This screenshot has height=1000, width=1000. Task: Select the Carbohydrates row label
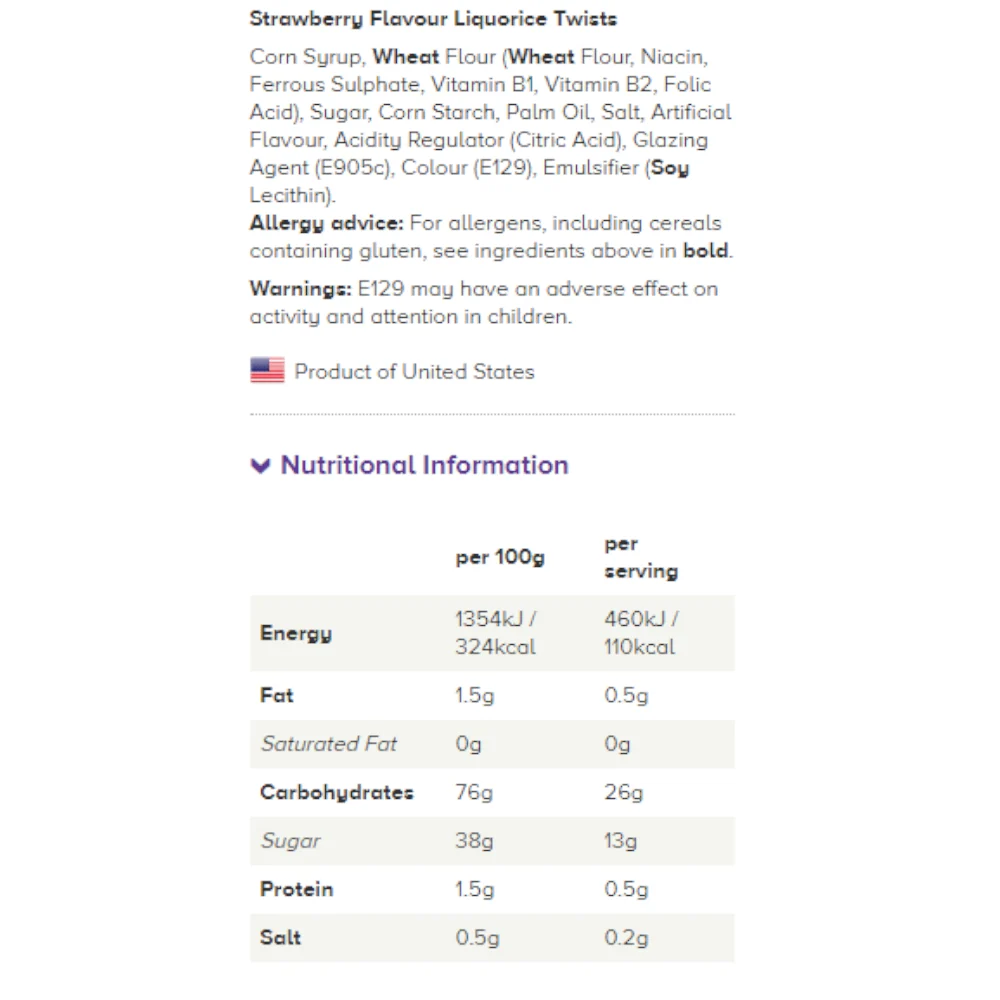point(337,793)
